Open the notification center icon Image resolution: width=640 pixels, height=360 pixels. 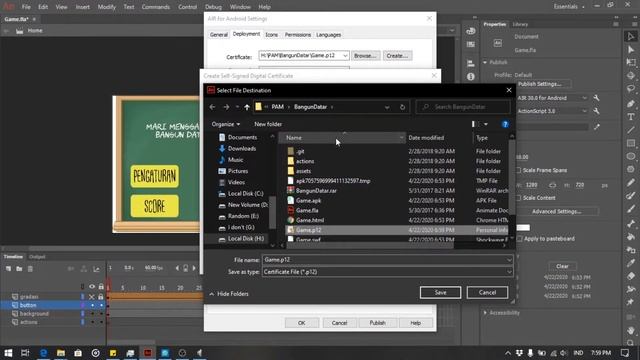point(625,353)
